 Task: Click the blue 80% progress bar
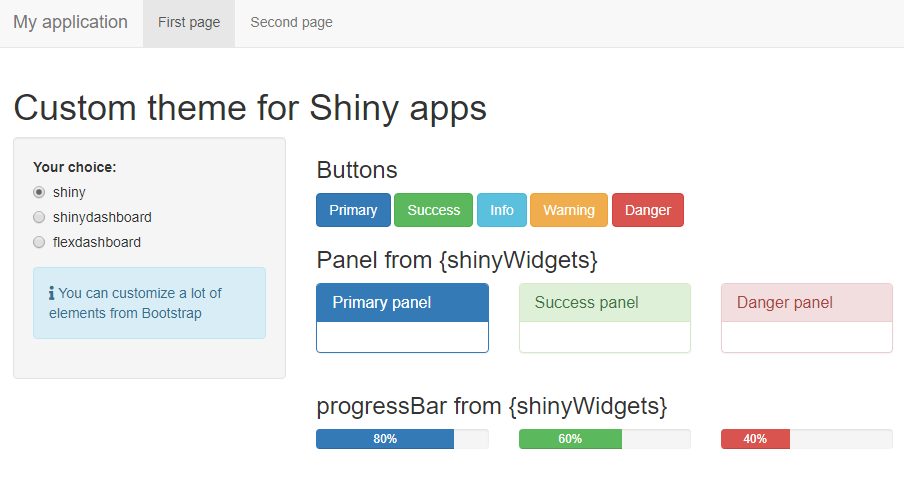(x=385, y=439)
